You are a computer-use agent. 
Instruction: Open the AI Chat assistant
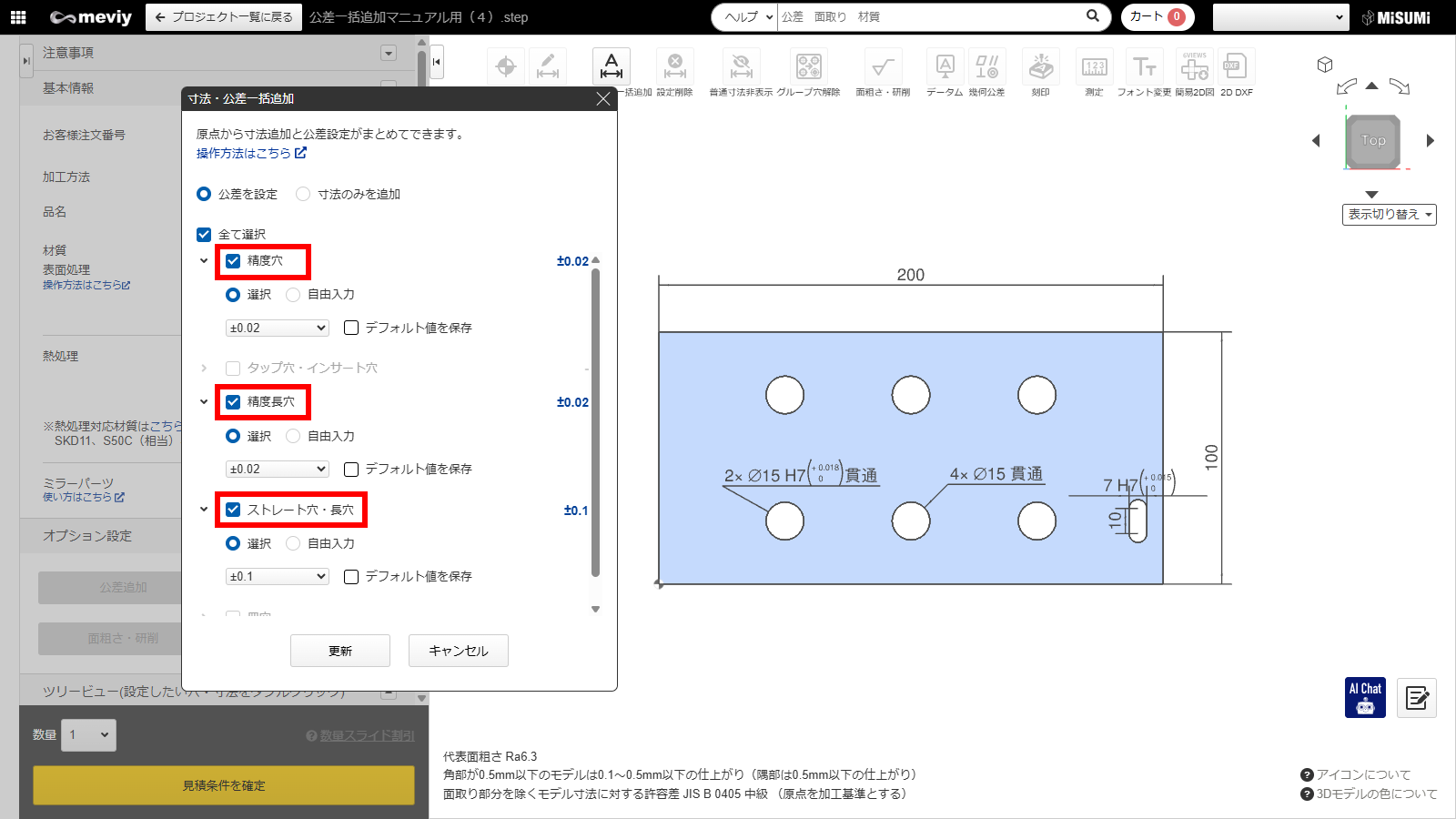(1365, 698)
